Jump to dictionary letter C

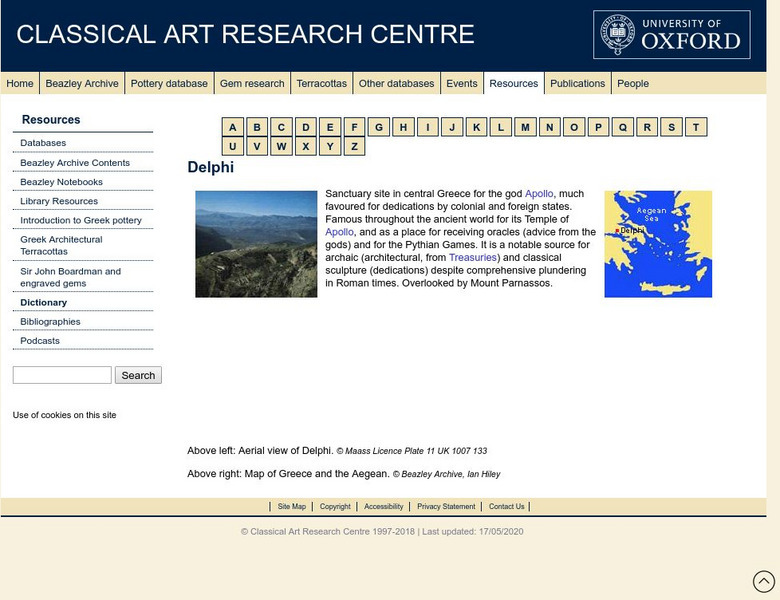(x=281, y=127)
